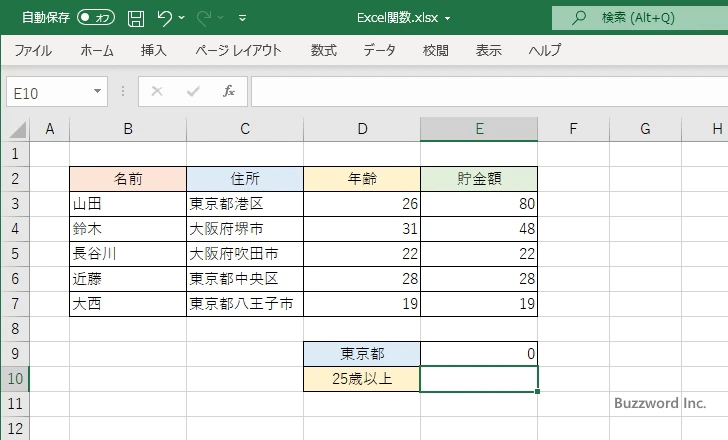728x440 pixels.
Task: Open the Quick Access Toolbar customize dropdown
Action: [x=244, y=19]
